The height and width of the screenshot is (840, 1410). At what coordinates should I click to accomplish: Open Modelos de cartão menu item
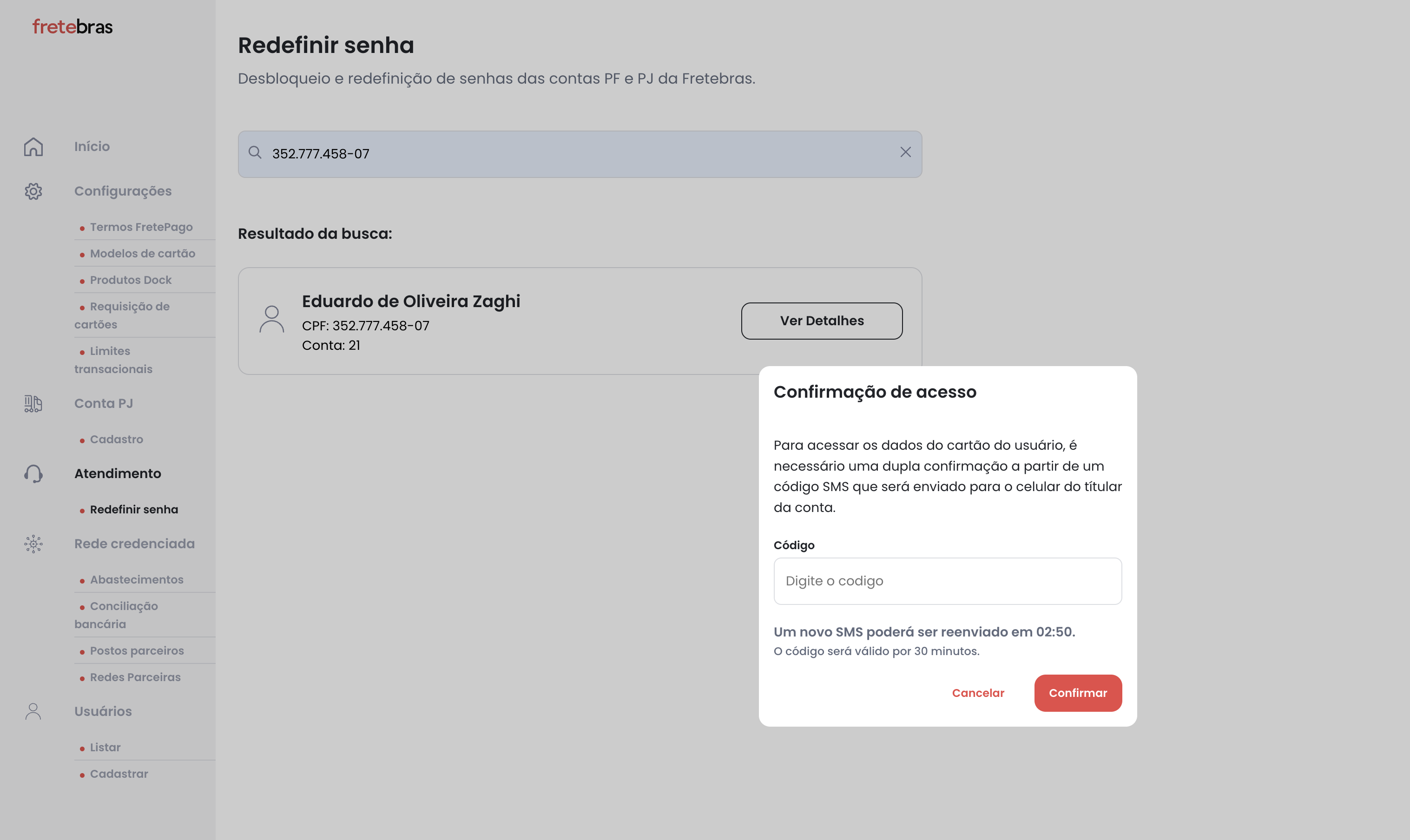coord(142,254)
